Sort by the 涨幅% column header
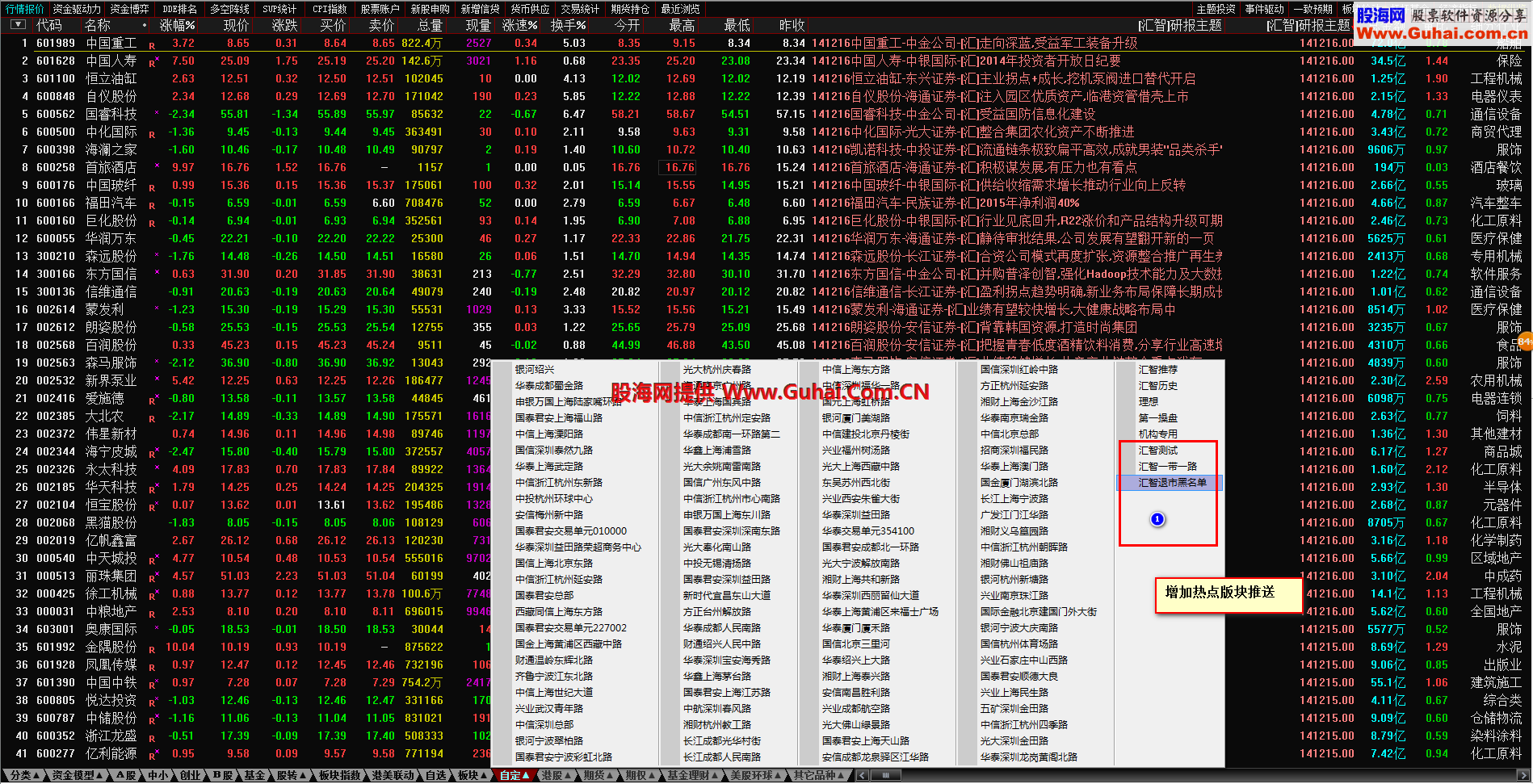Screen dimensions: 1533x784 177,25
